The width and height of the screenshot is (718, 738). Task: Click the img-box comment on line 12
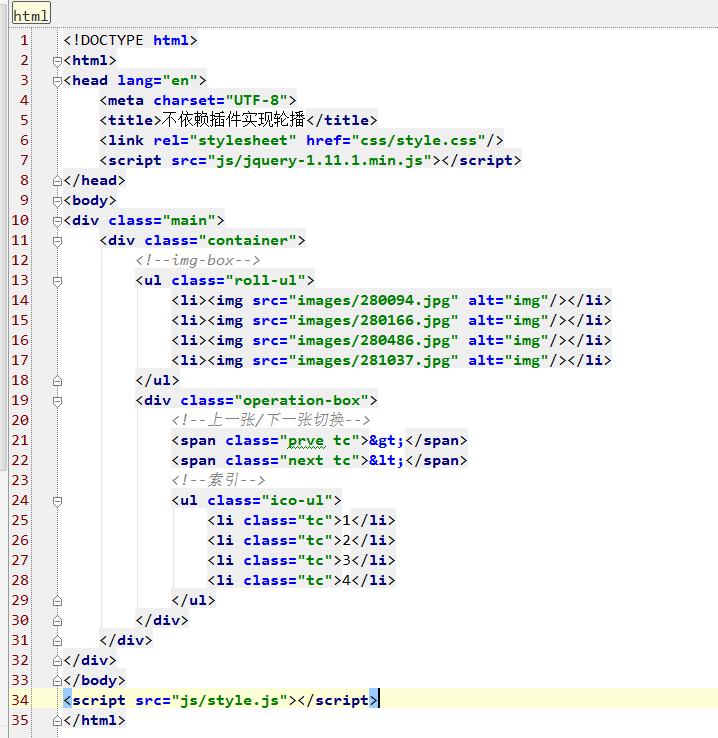point(198,260)
